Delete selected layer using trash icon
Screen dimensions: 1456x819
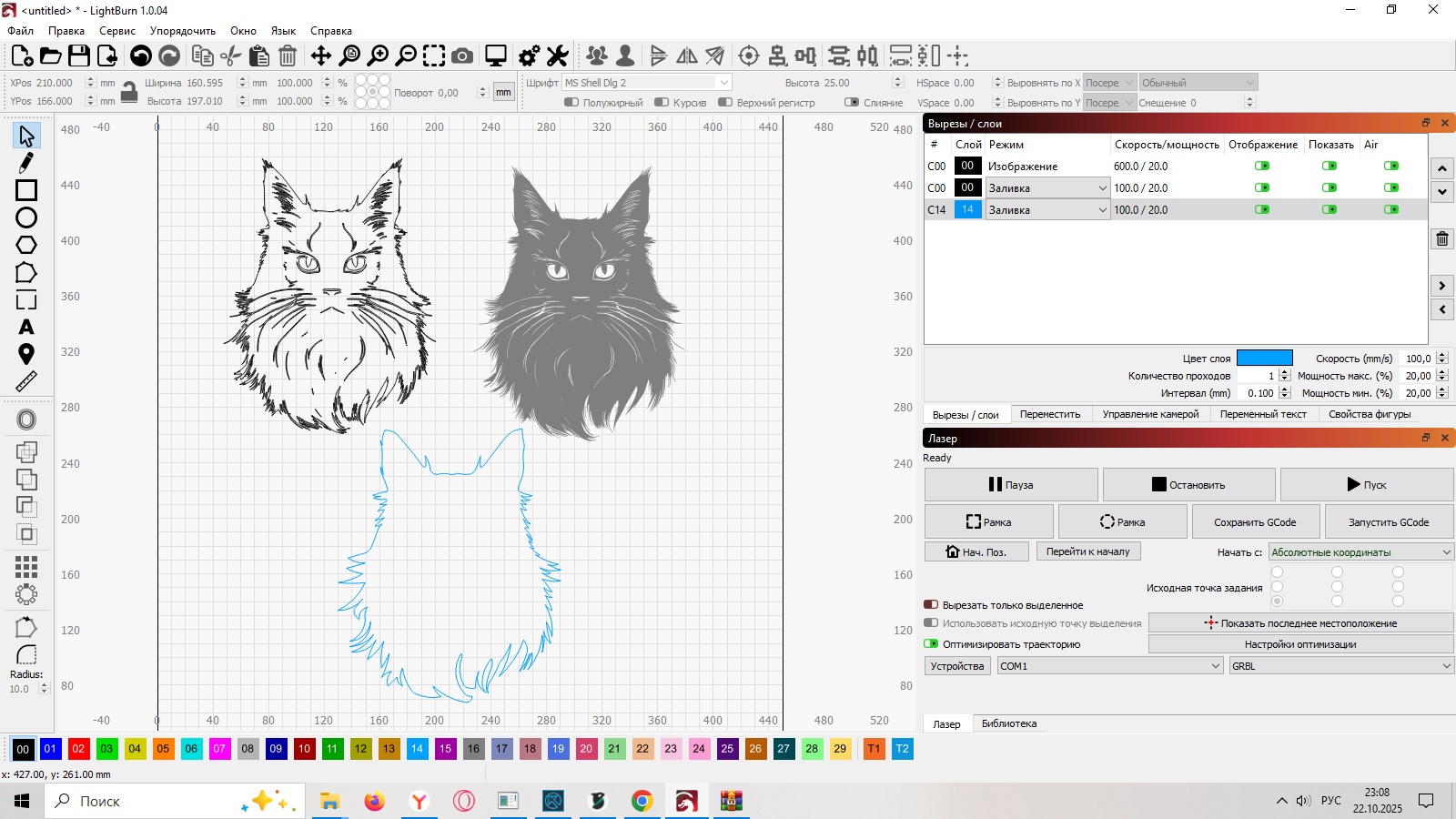tap(1442, 239)
